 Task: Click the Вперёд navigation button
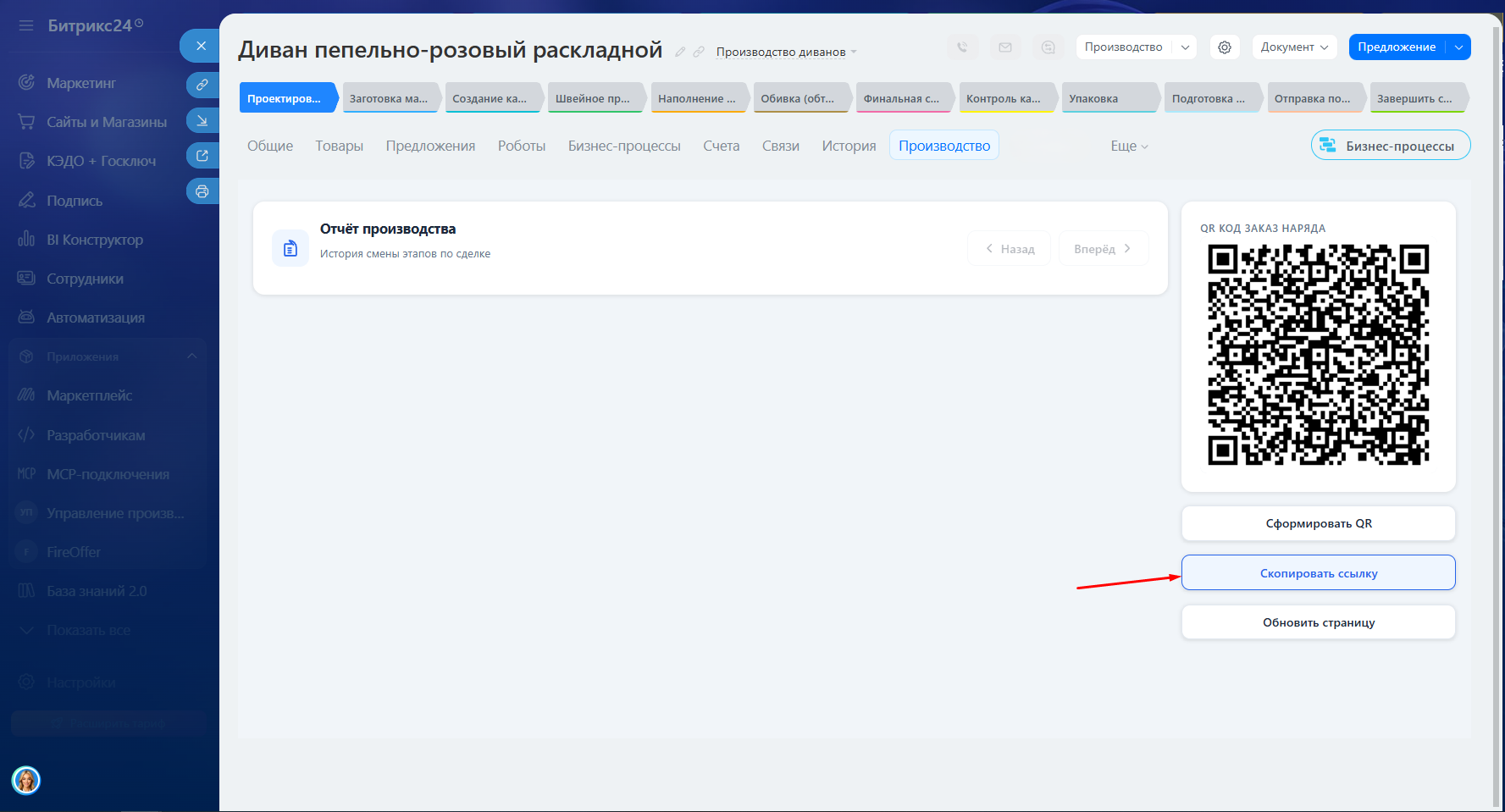(1103, 249)
